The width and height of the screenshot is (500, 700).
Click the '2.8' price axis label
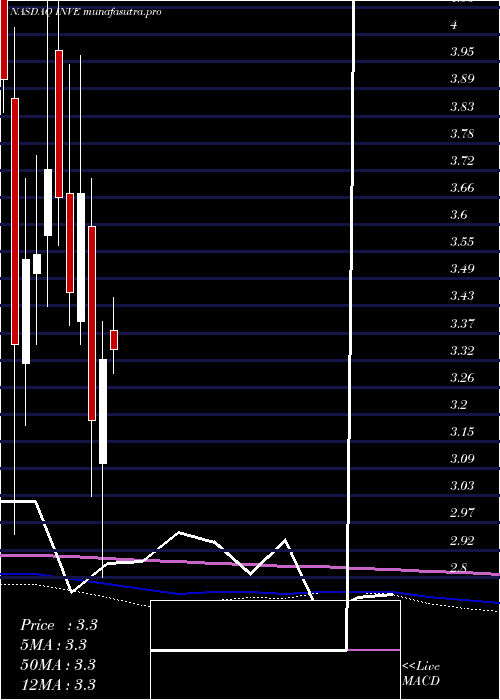click(459, 568)
